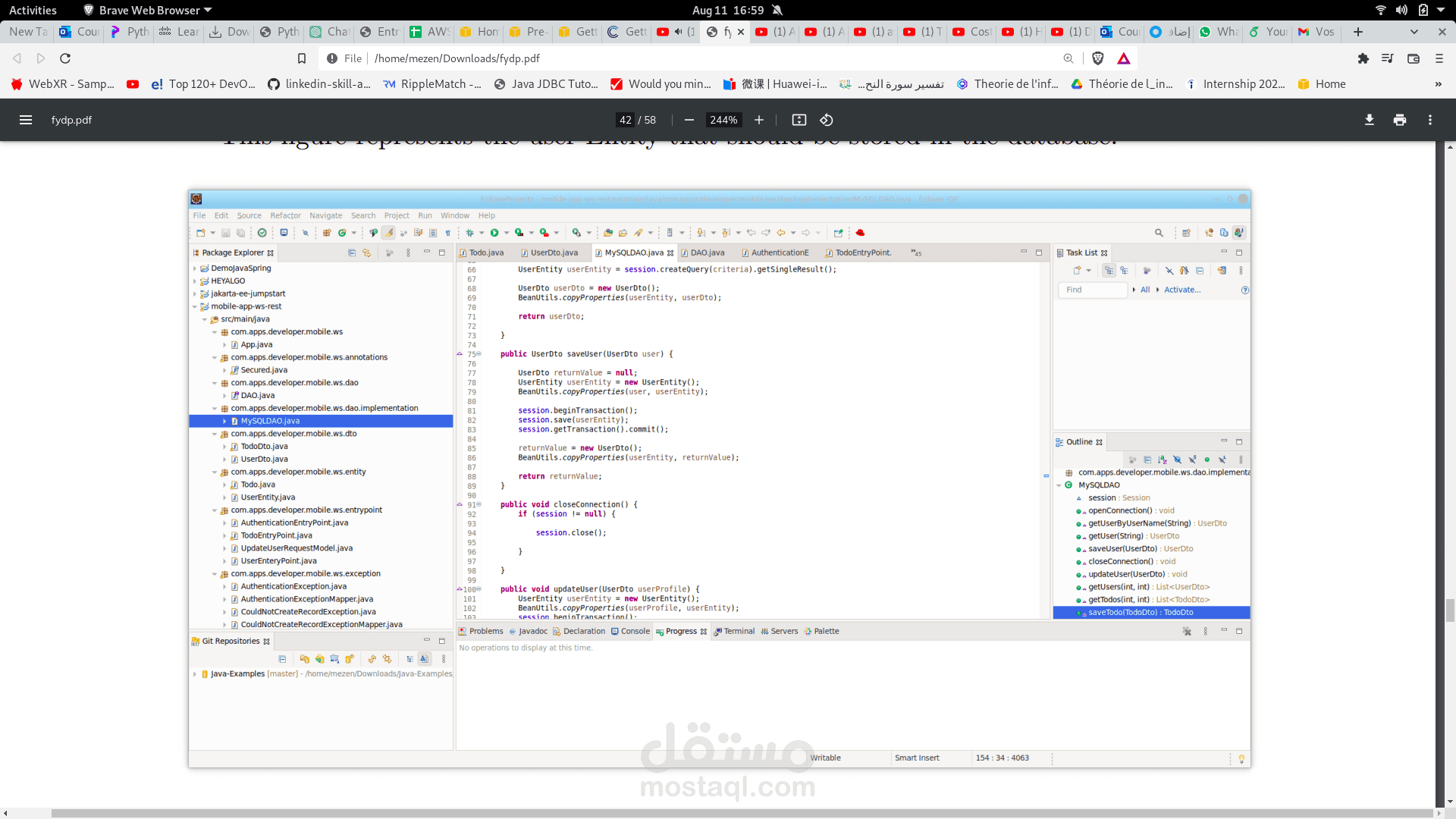Open the tab search dropdown chevron

coord(1414,32)
